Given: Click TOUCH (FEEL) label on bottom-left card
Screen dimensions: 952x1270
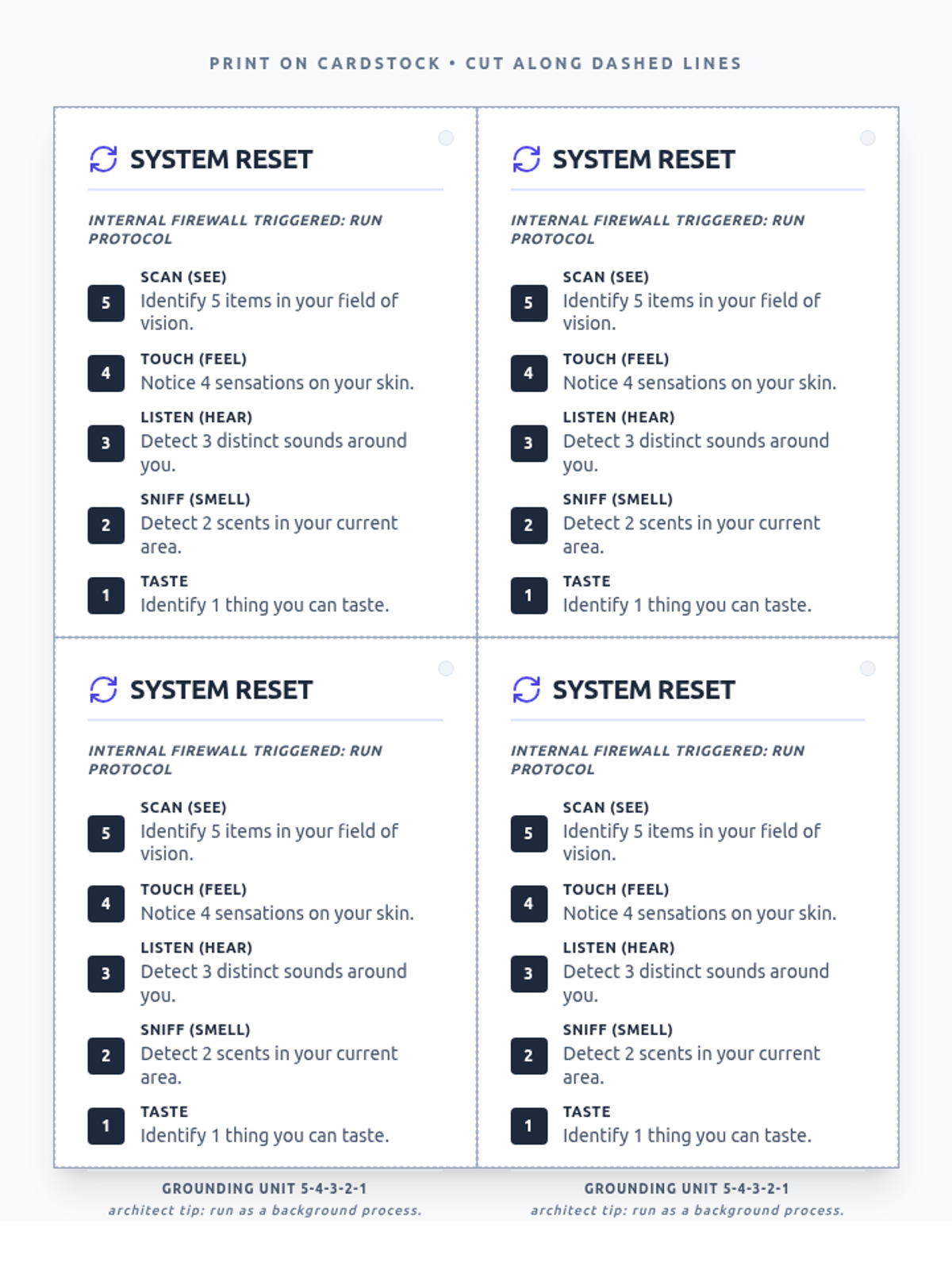Looking at the screenshot, I should pos(194,890).
